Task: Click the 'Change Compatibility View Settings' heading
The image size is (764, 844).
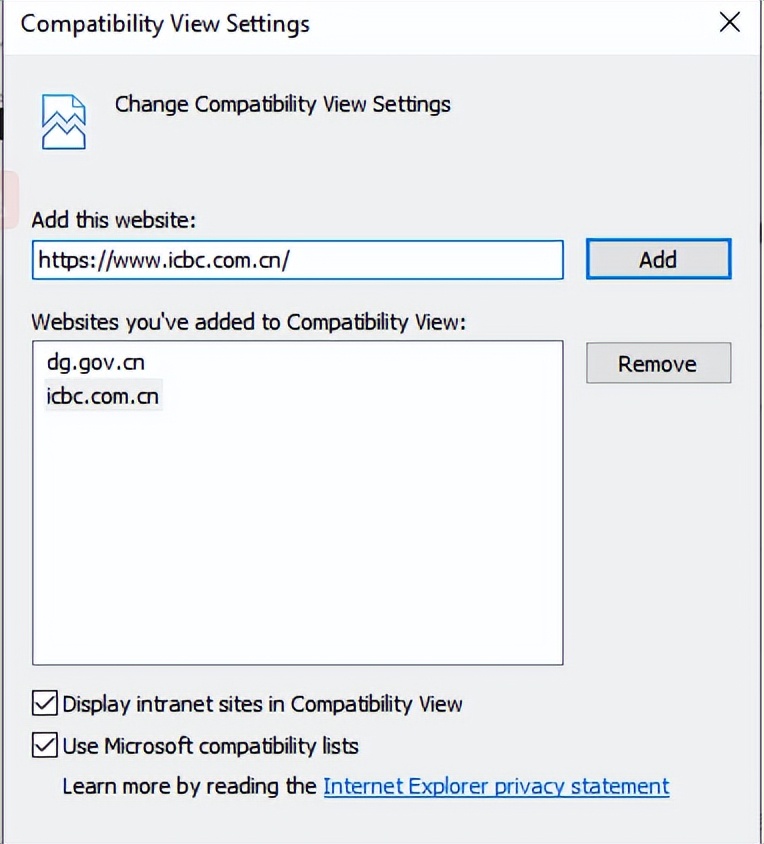Action: (x=282, y=104)
